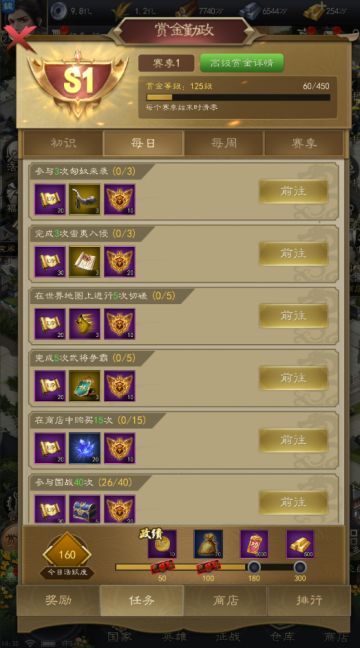
Task: Tap the boot reward icon in first quest
Action: tap(84, 199)
